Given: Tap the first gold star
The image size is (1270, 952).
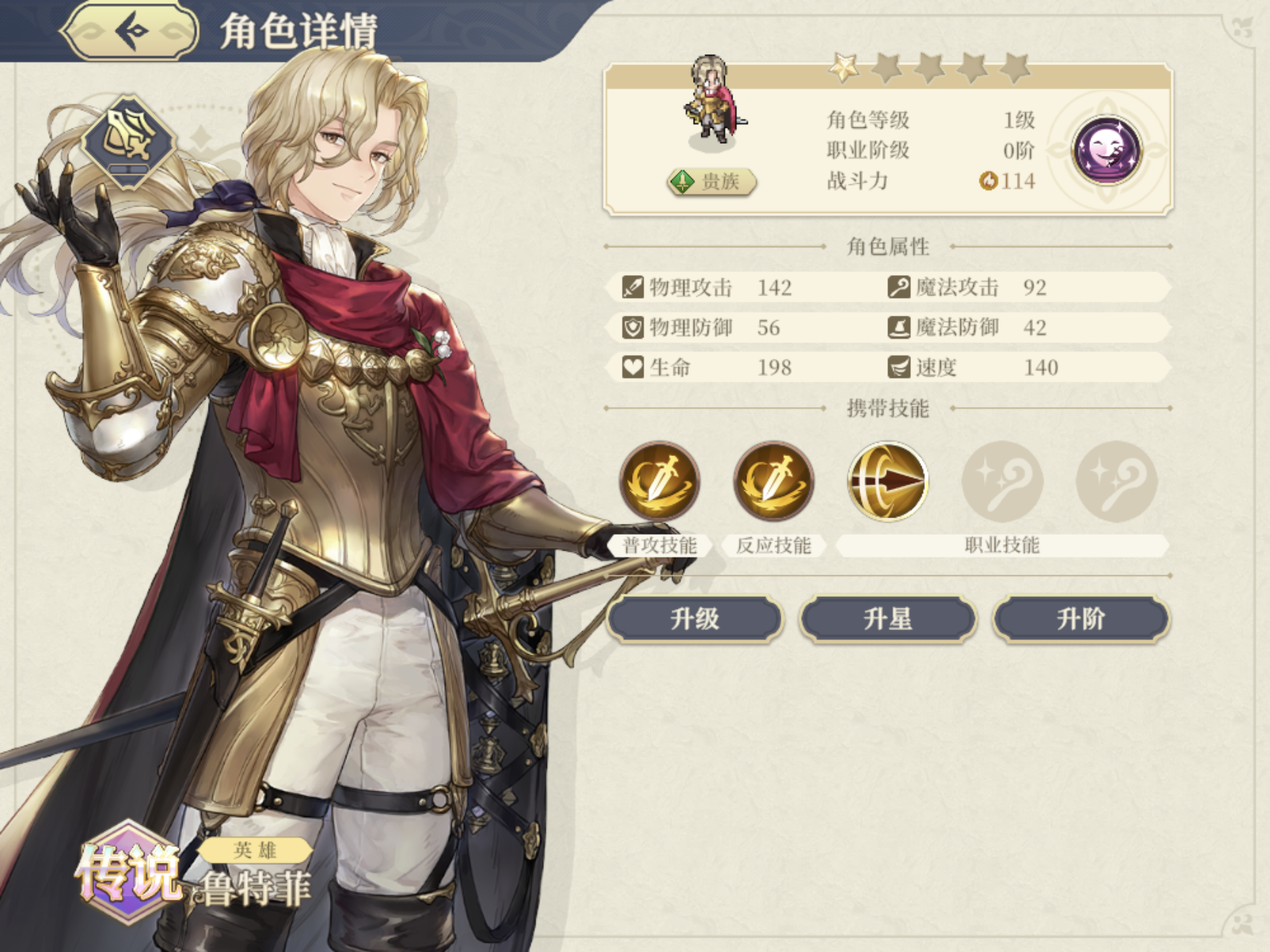Looking at the screenshot, I should [x=844, y=68].
